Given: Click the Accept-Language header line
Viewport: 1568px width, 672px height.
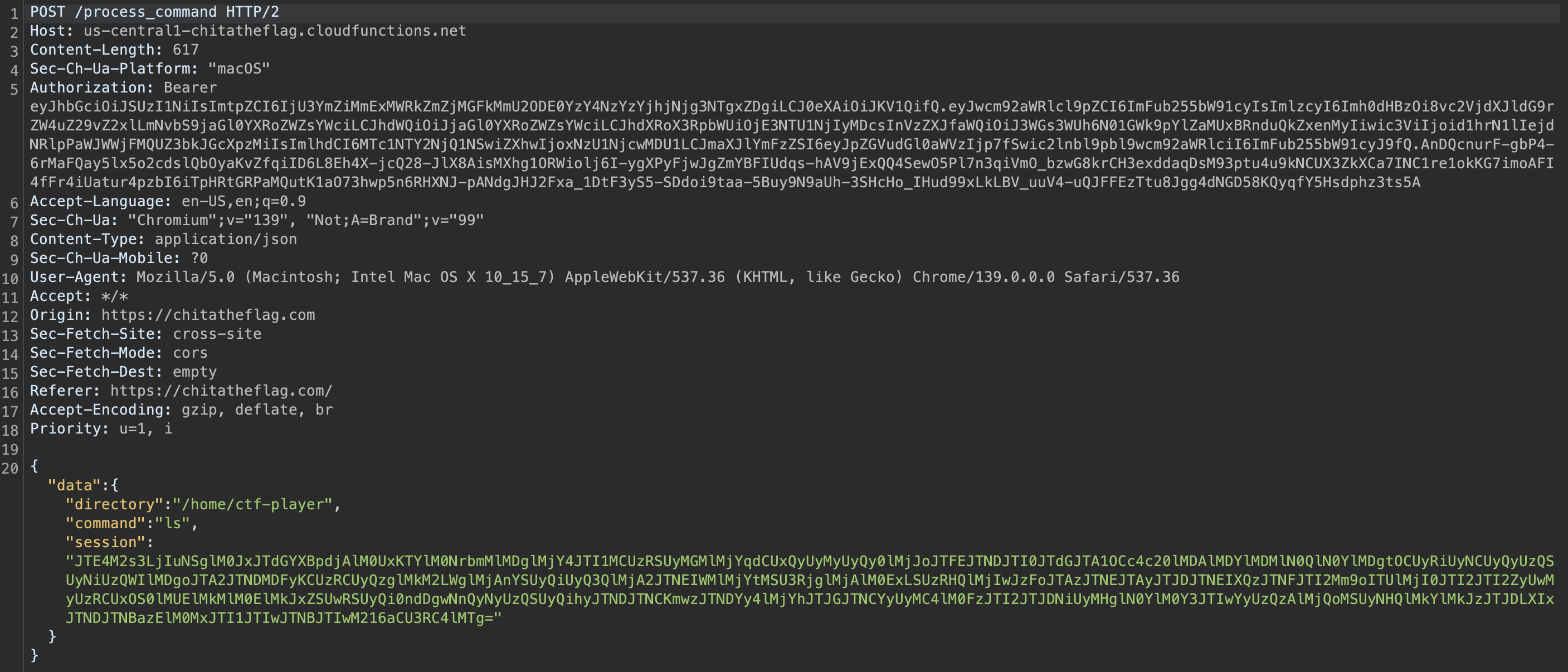Looking at the screenshot, I should (168, 201).
